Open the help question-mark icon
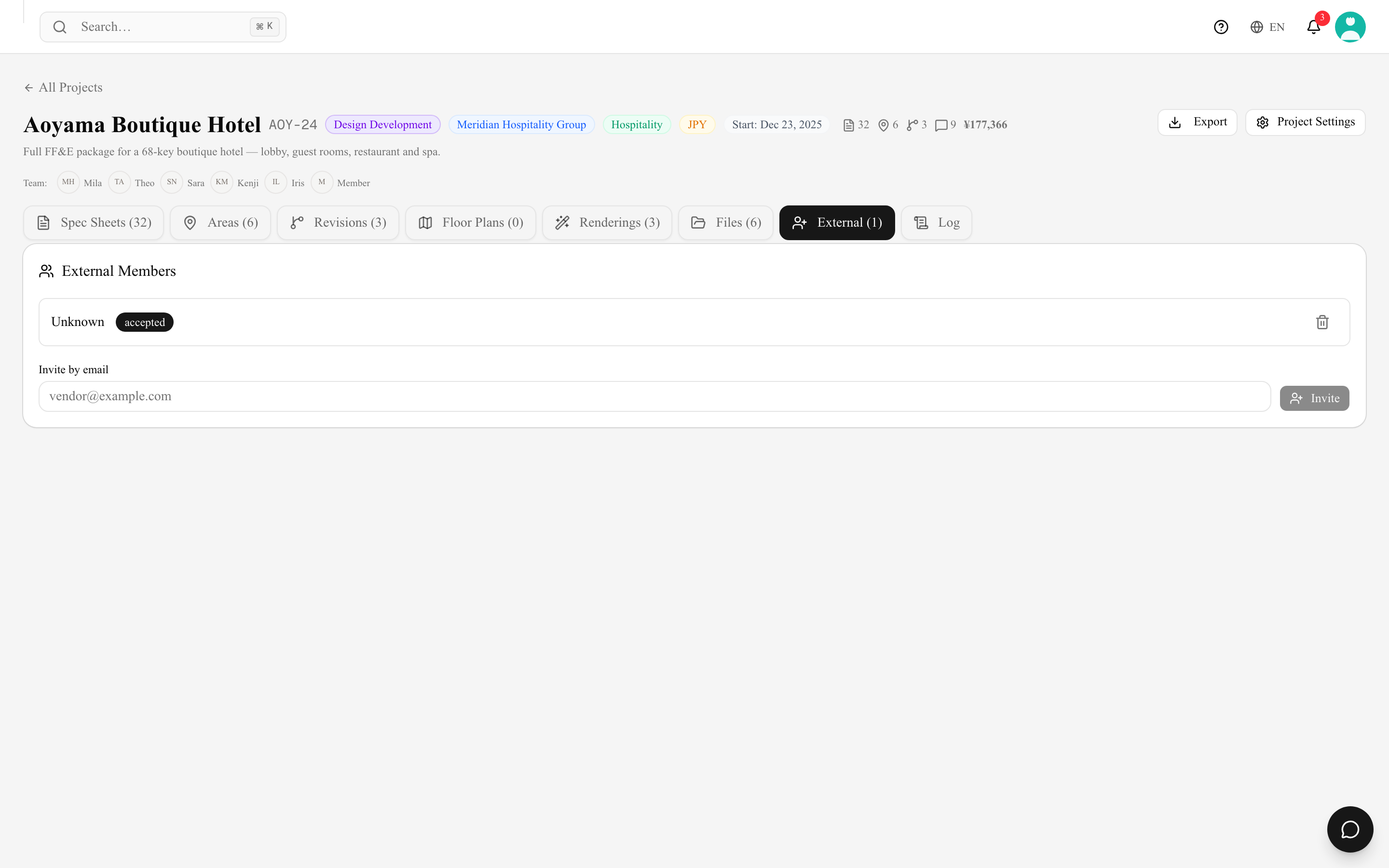Viewport: 1389px width, 868px height. click(1221, 27)
